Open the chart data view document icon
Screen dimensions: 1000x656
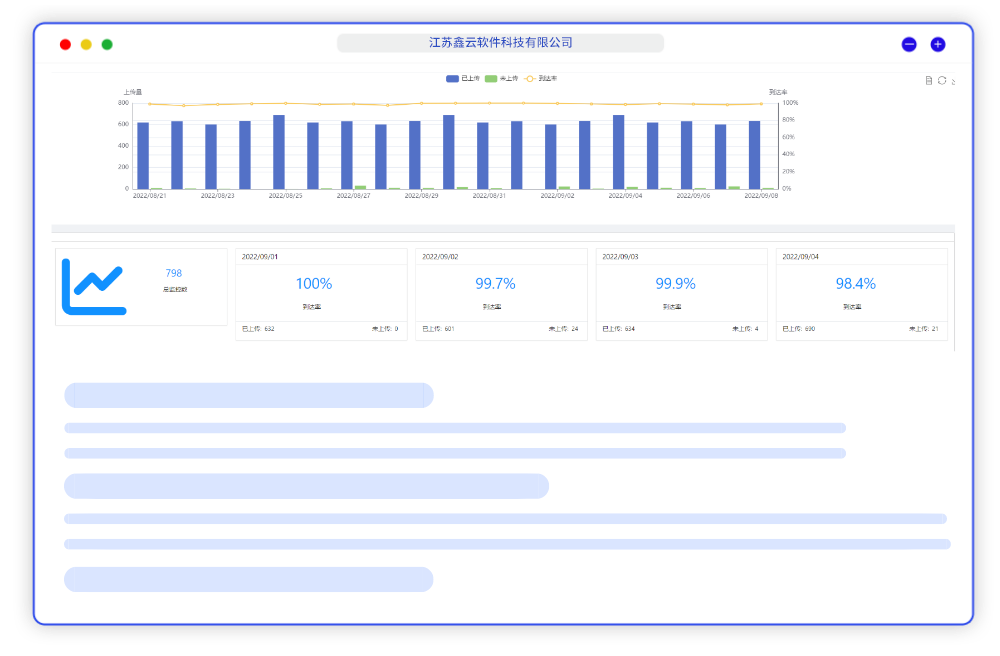tap(929, 80)
